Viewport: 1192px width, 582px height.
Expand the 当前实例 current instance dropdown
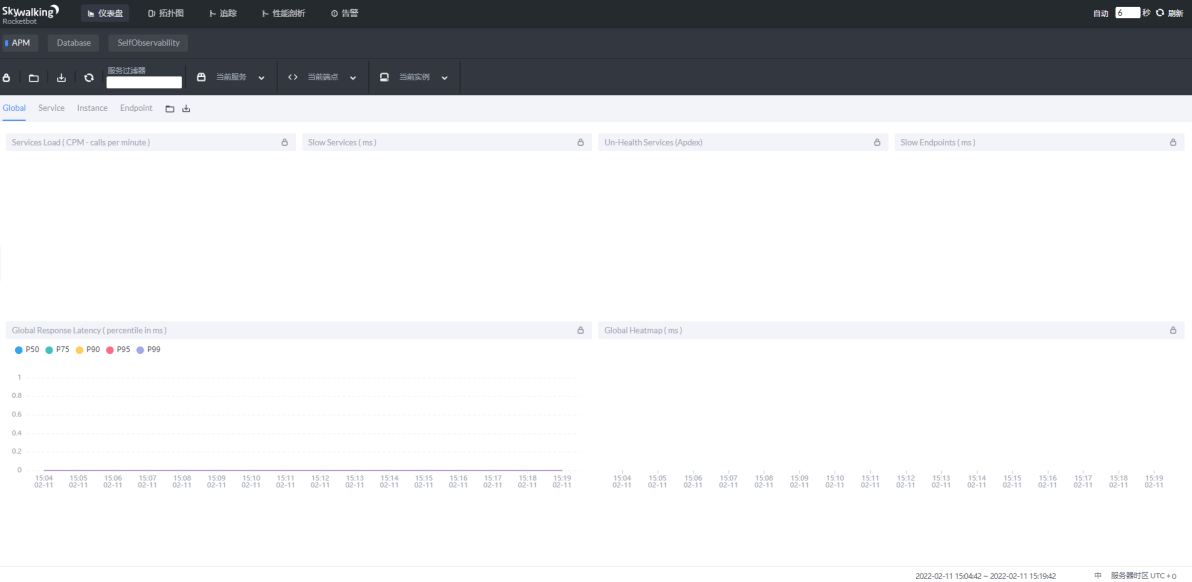414,77
